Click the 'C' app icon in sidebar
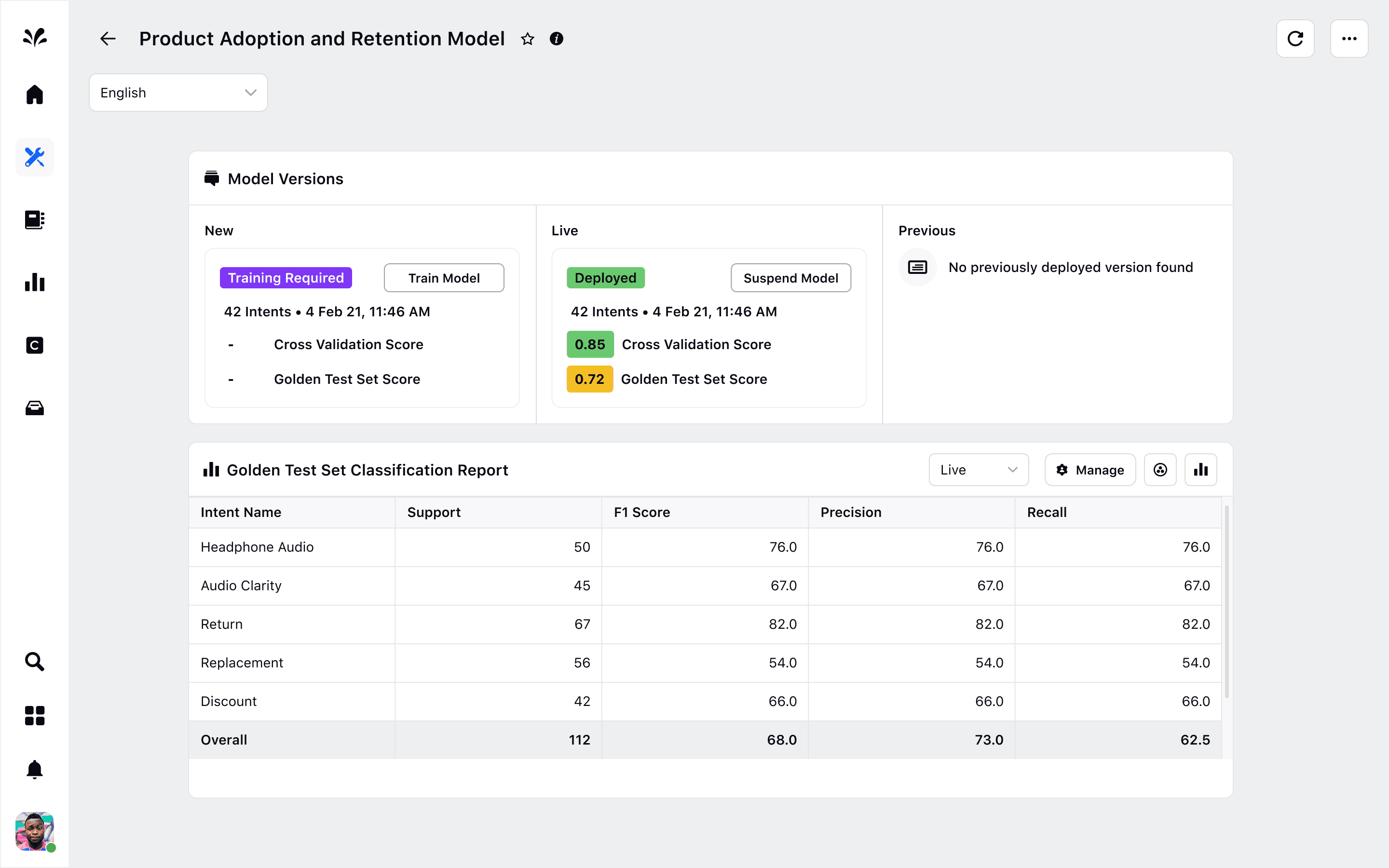The image size is (1389, 868). (x=34, y=345)
